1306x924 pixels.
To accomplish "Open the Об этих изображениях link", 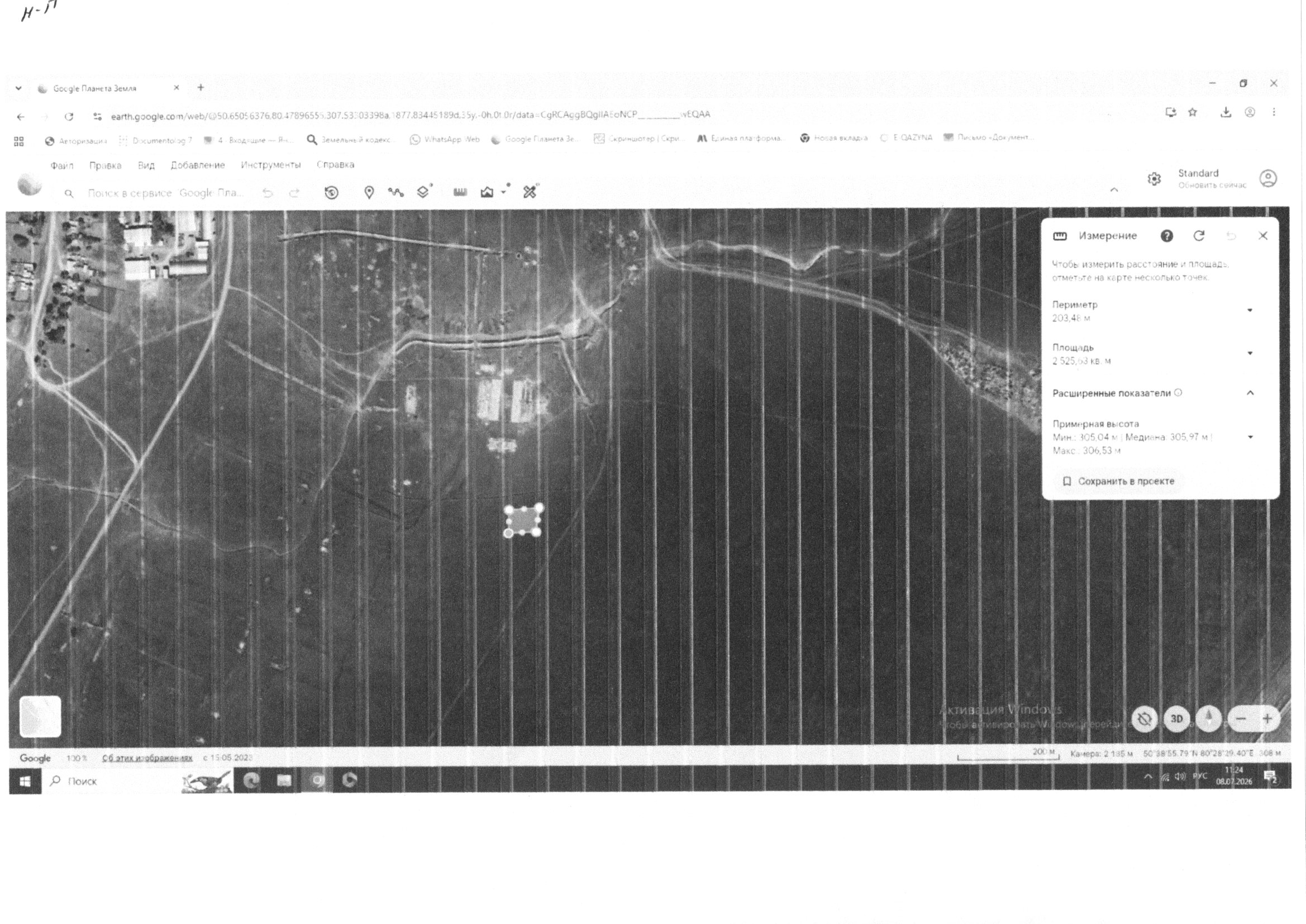I will click(147, 758).
